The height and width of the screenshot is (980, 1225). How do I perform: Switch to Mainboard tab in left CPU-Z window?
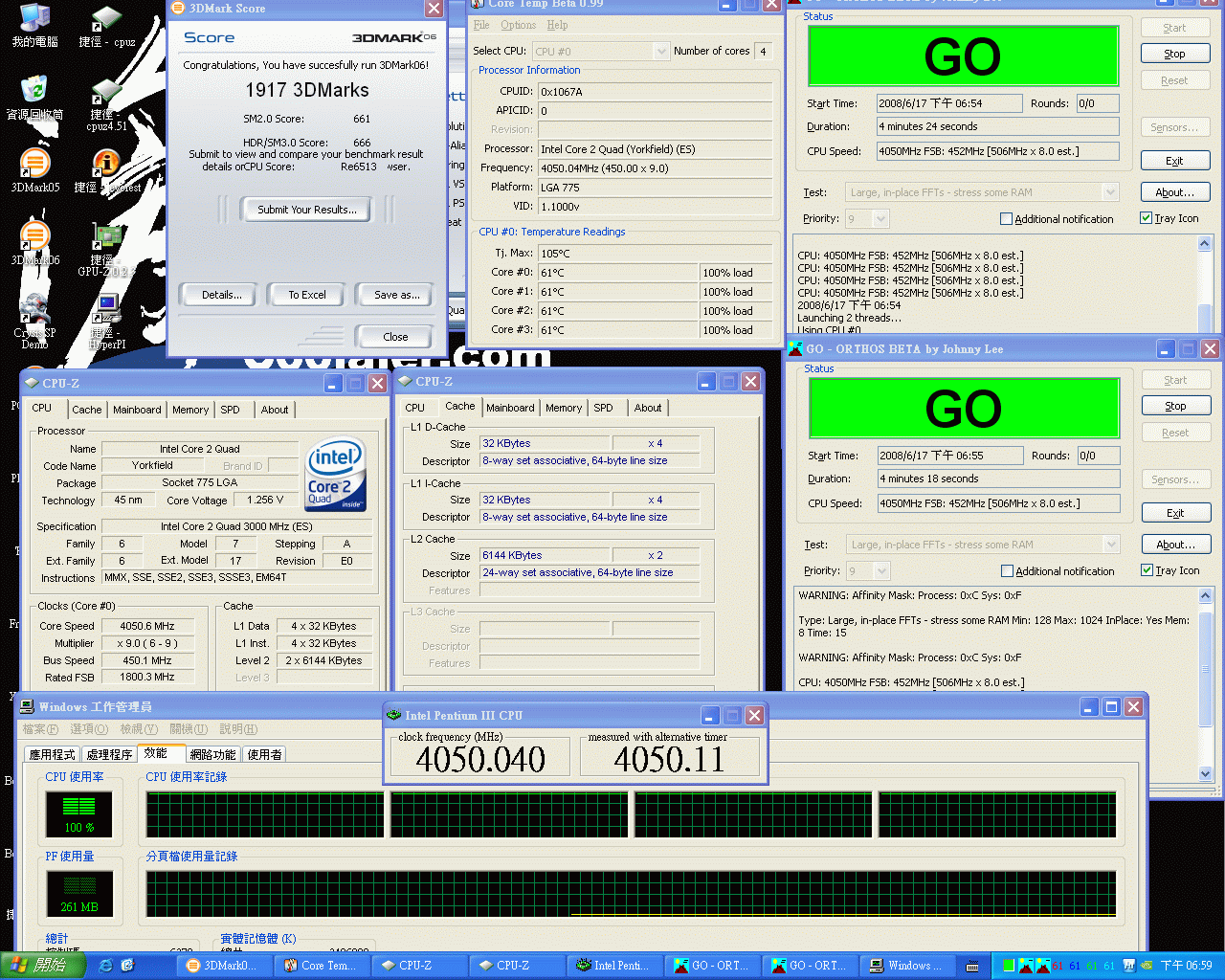pyautogui.click(x=137, y=410)
